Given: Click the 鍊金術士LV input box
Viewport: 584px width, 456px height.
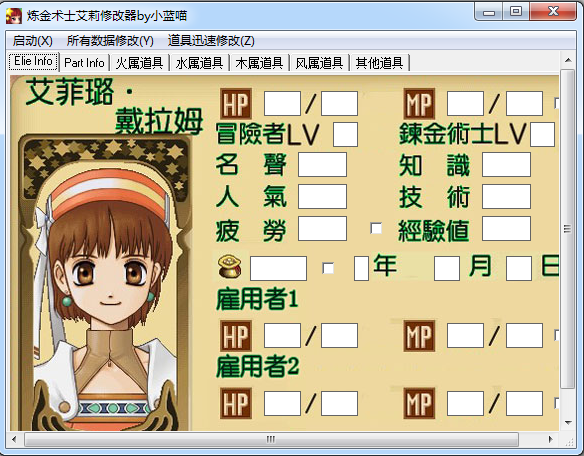Looking at the screenshot, I should click(542, 134).
